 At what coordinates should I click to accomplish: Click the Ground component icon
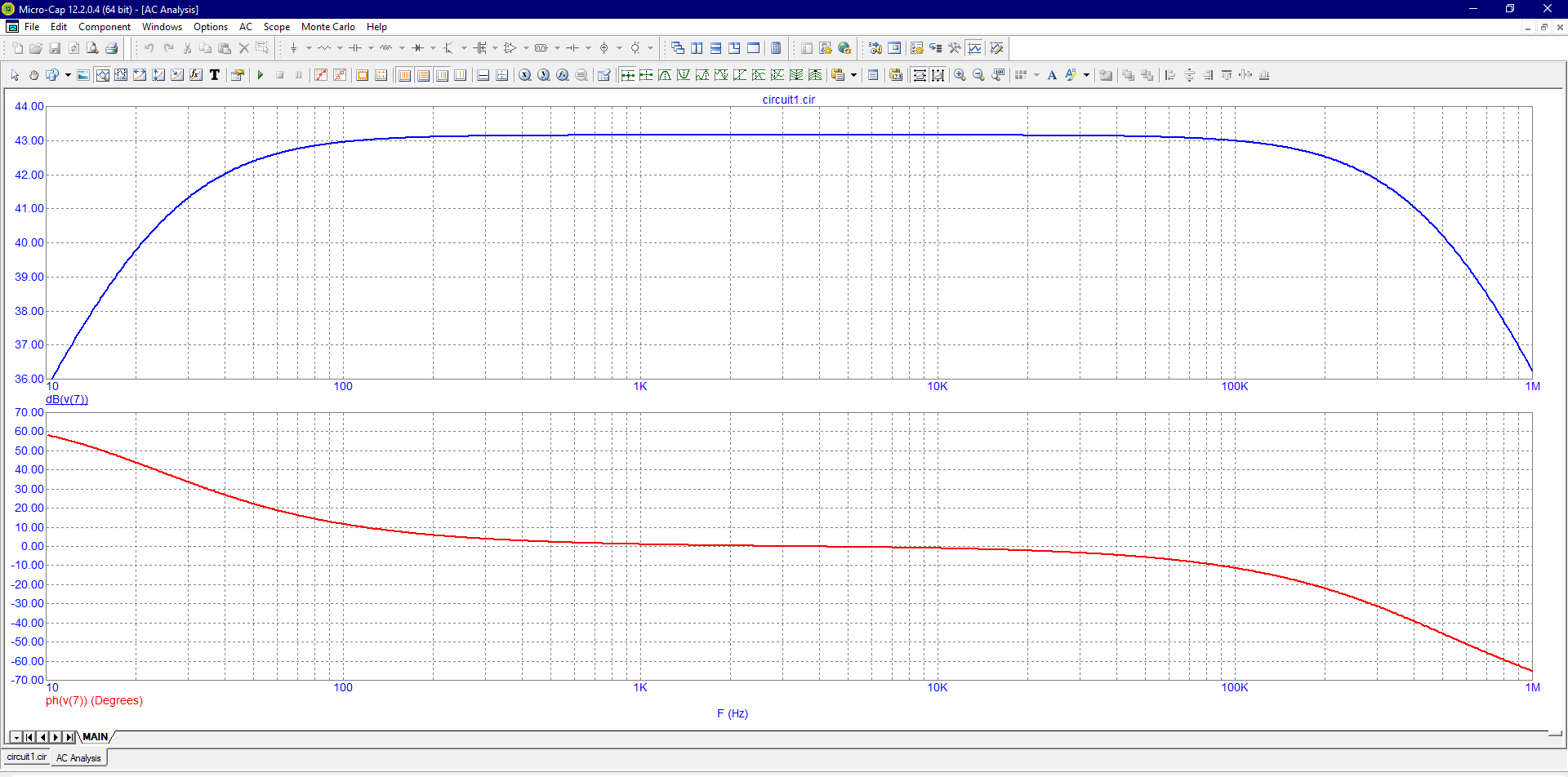tap(293, 48)
